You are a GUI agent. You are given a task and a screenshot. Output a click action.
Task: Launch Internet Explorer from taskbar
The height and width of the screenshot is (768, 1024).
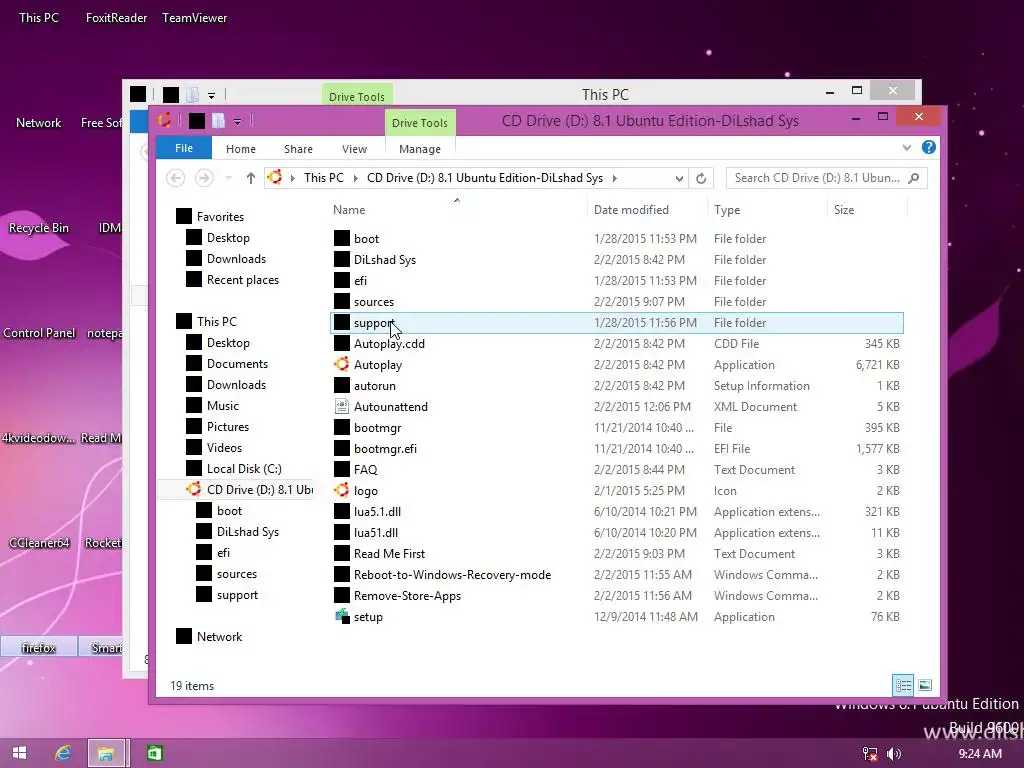coord(63,753)
